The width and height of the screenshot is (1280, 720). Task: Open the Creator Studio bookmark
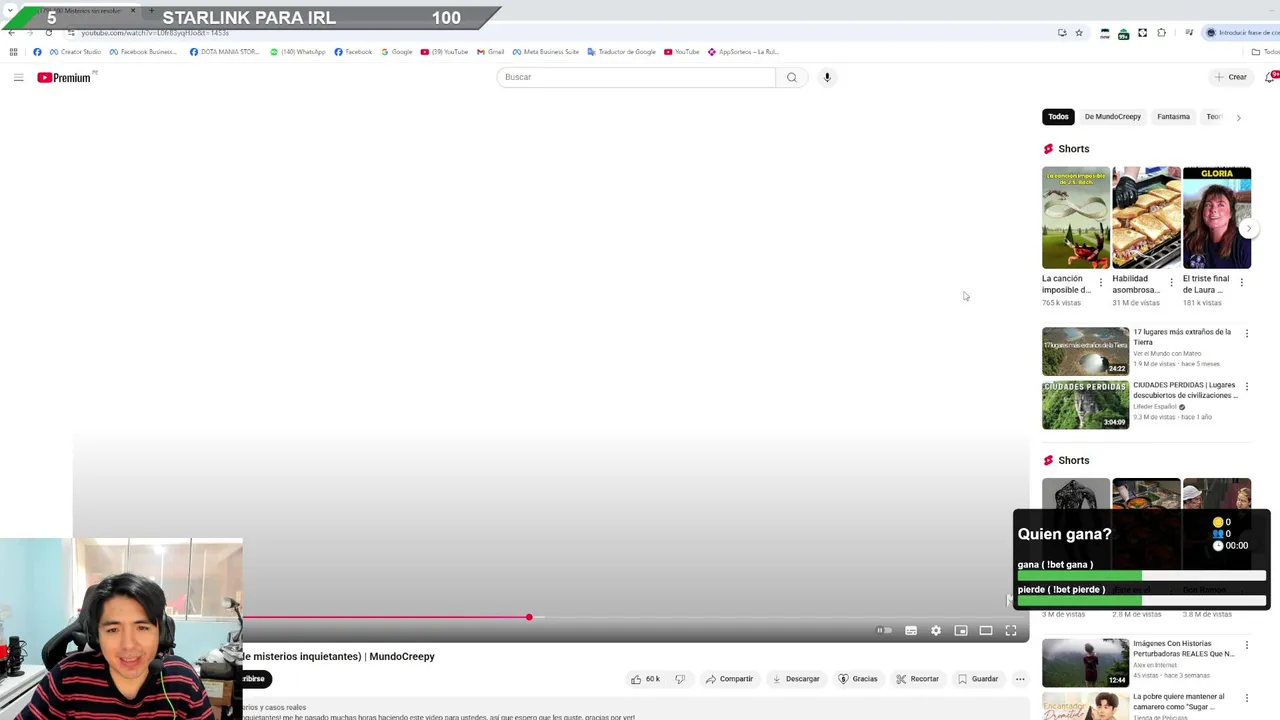click(x=76, y=52)
